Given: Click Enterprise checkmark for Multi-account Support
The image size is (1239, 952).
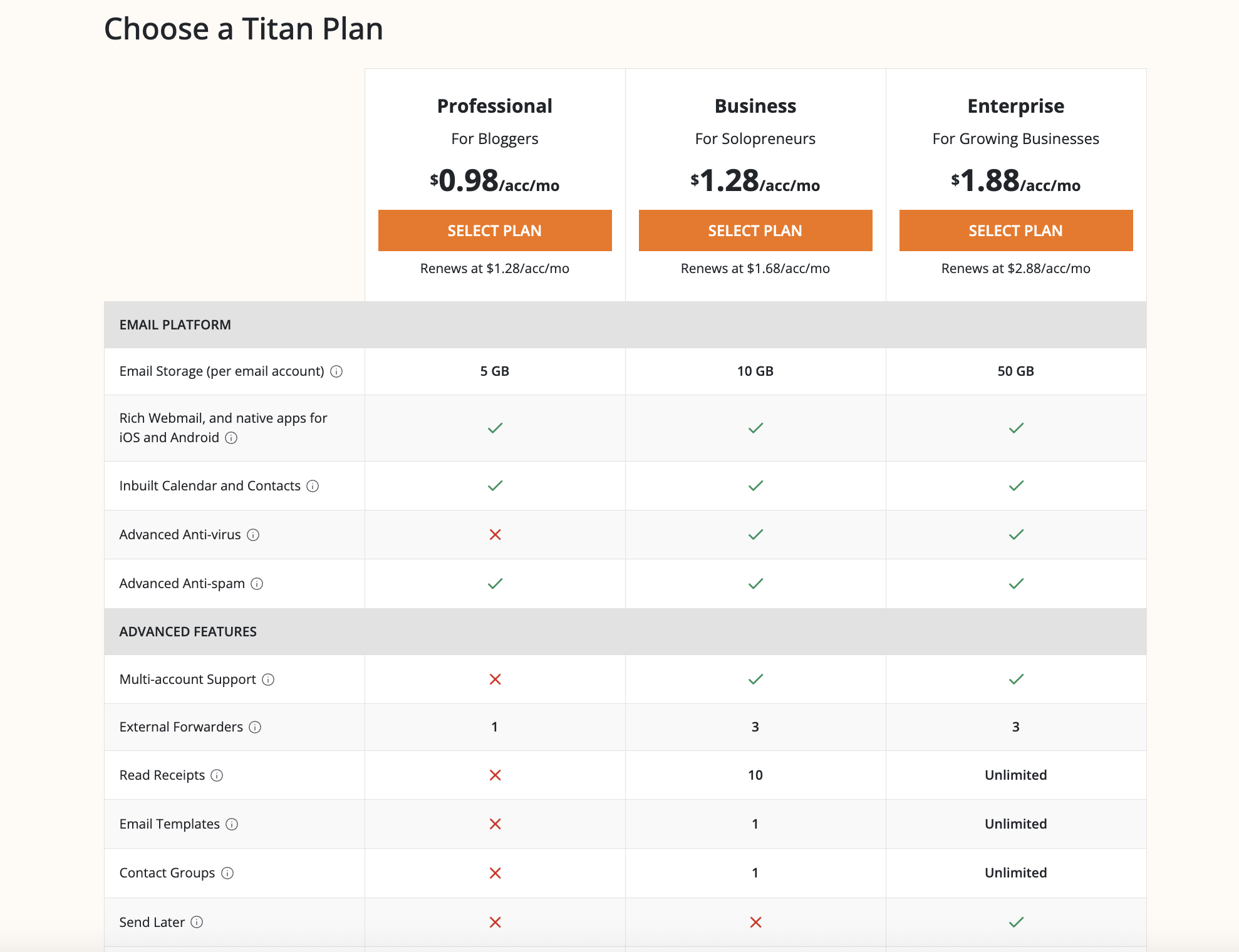Looking at the screenshot, I should click(x=1016, y=679).
